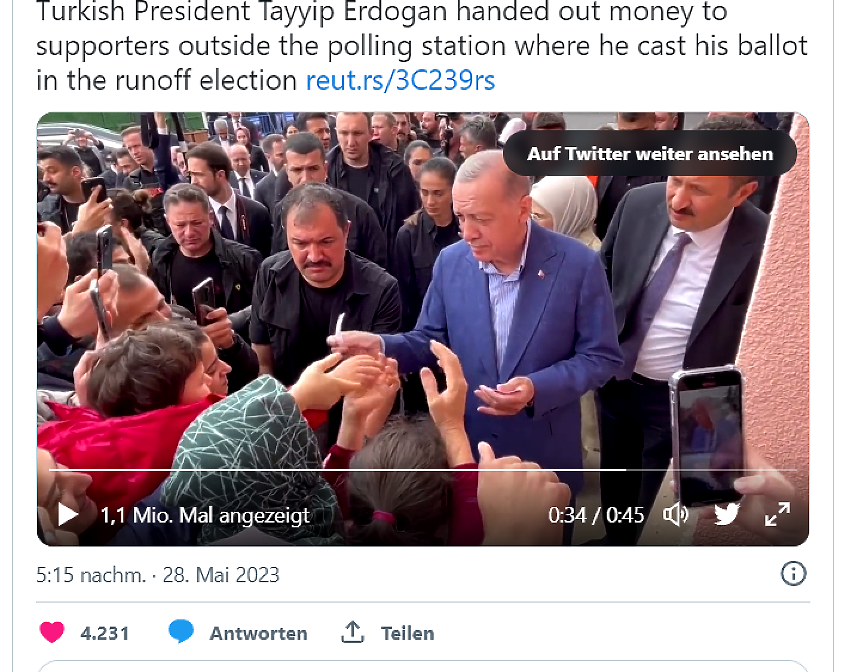Click the 0:34 / 0:45 time display

click(x=596, y=515)
